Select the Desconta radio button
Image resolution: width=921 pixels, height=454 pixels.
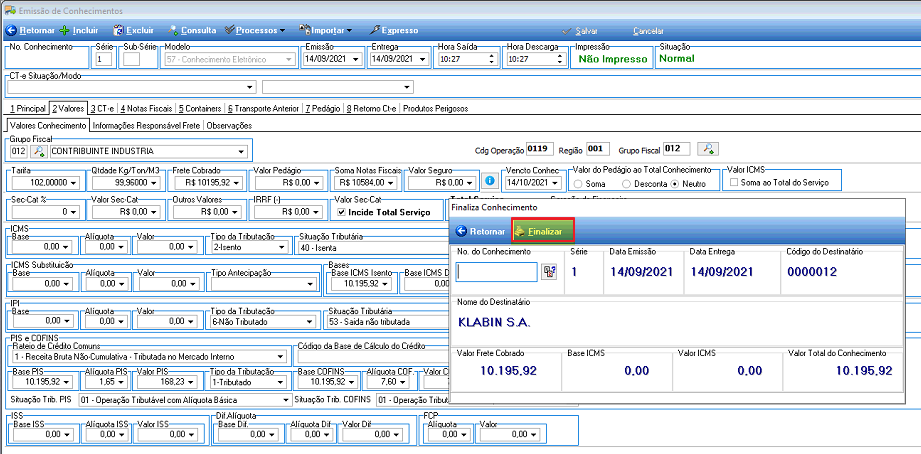(x=628, y=183)
